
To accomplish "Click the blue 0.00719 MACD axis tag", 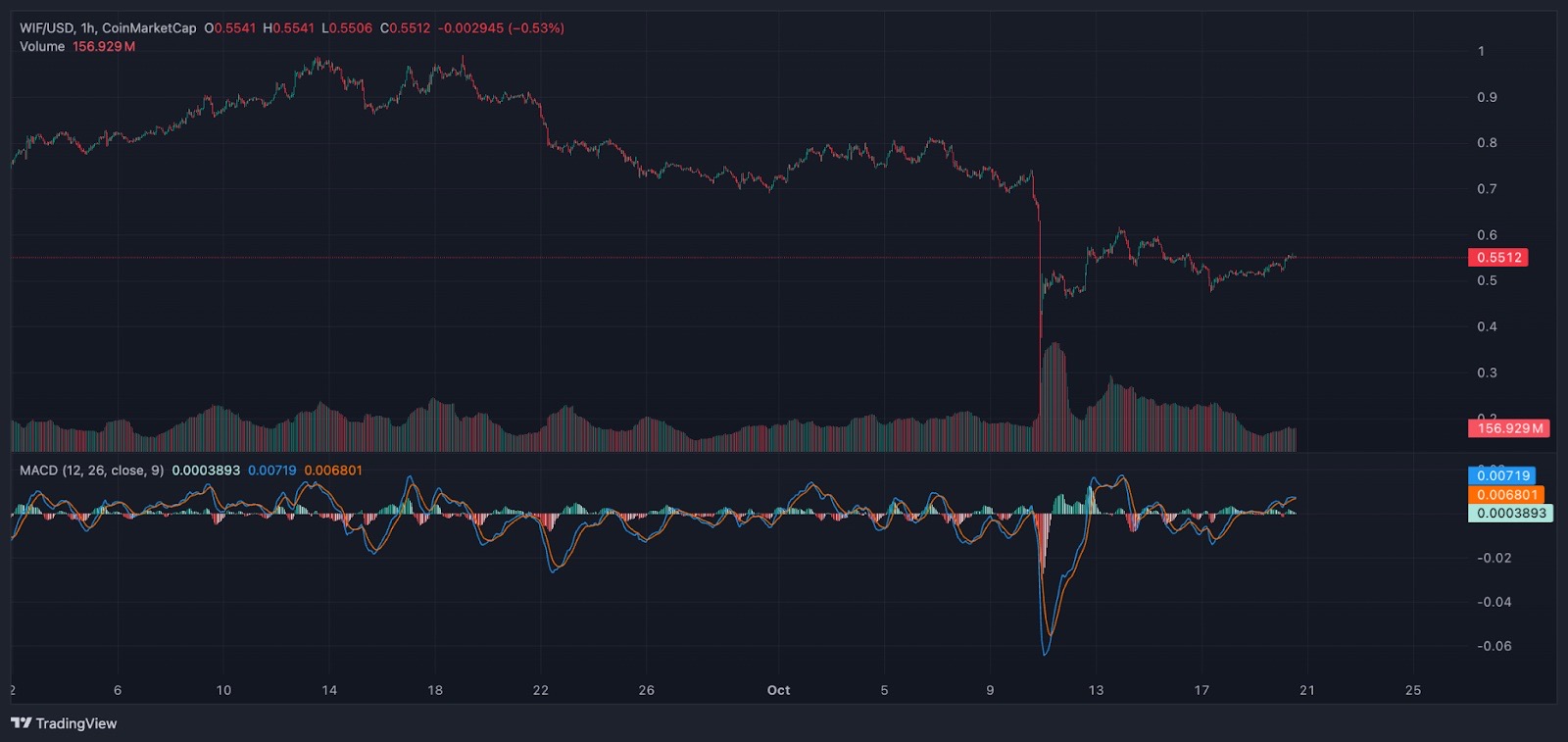I will (x=1503, y=476).
